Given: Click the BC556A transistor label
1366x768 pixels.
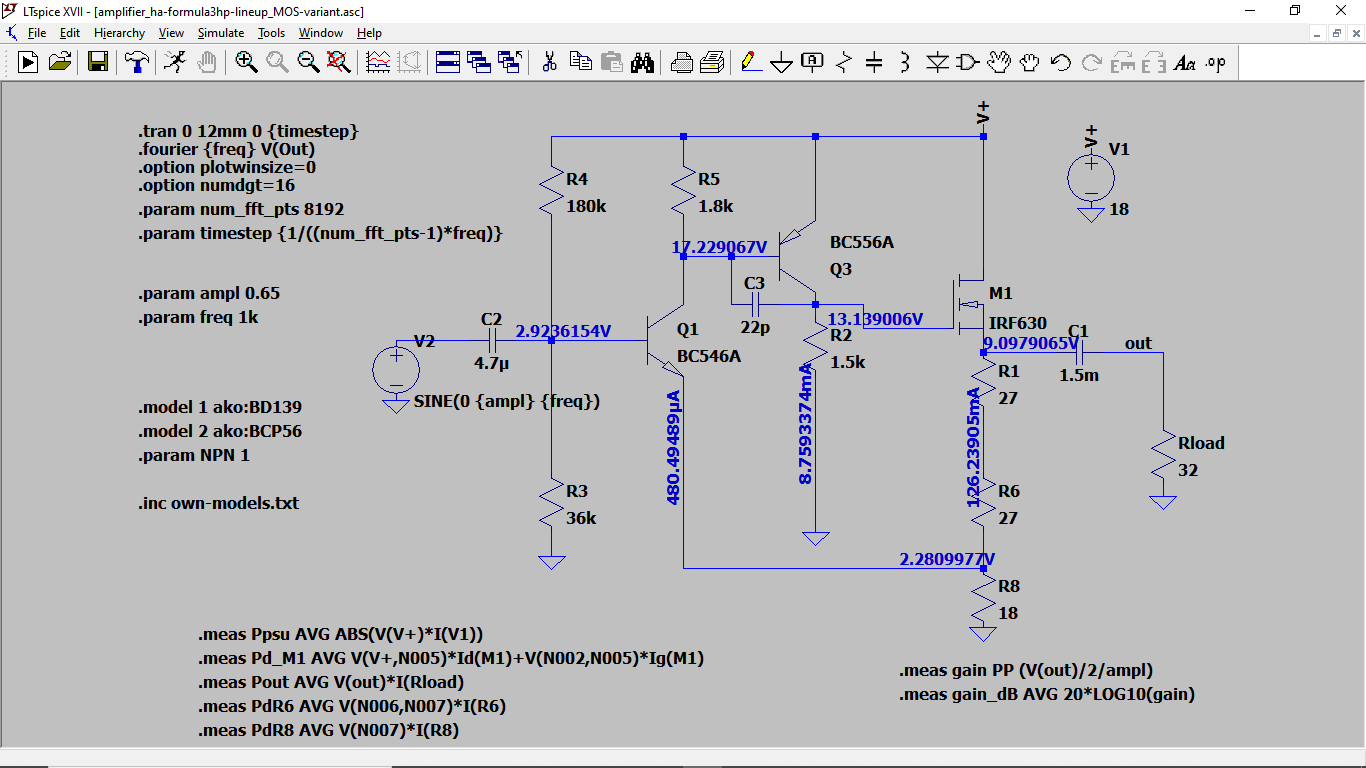Looking at the screenshot, I should [x=862, y=242].
